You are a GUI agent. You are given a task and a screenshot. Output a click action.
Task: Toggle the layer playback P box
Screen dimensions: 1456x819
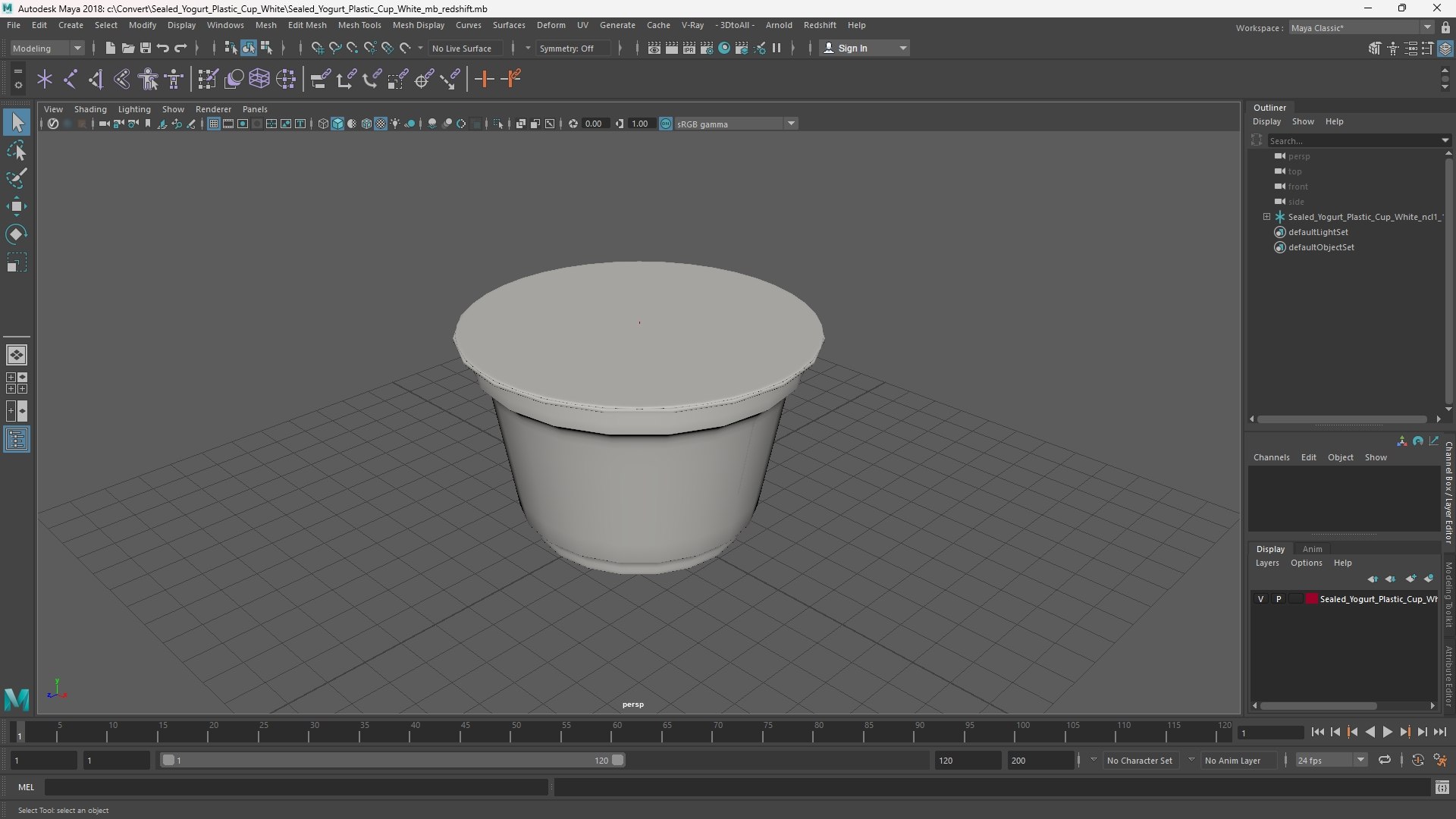tap(1279, 599)
